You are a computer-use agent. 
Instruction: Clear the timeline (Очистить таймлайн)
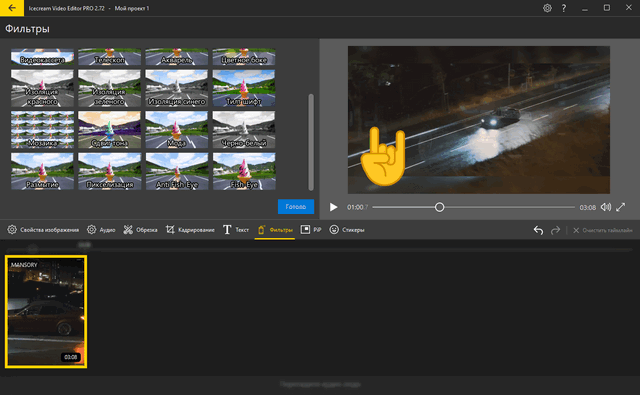pos(602,230)
